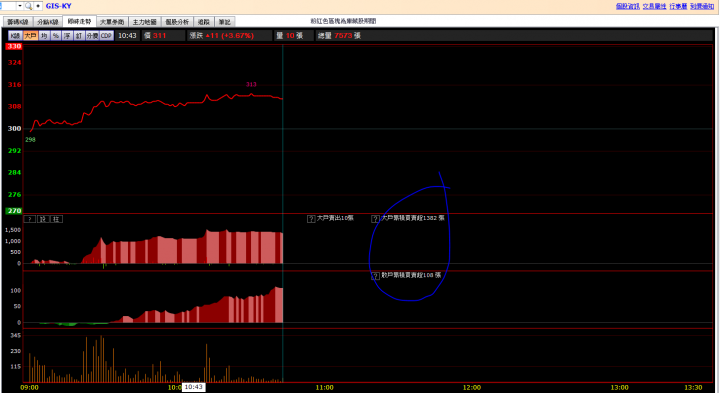Click the 大戶賣出10張 label
This screenshot has height=393, width=720.
(335, 218)
